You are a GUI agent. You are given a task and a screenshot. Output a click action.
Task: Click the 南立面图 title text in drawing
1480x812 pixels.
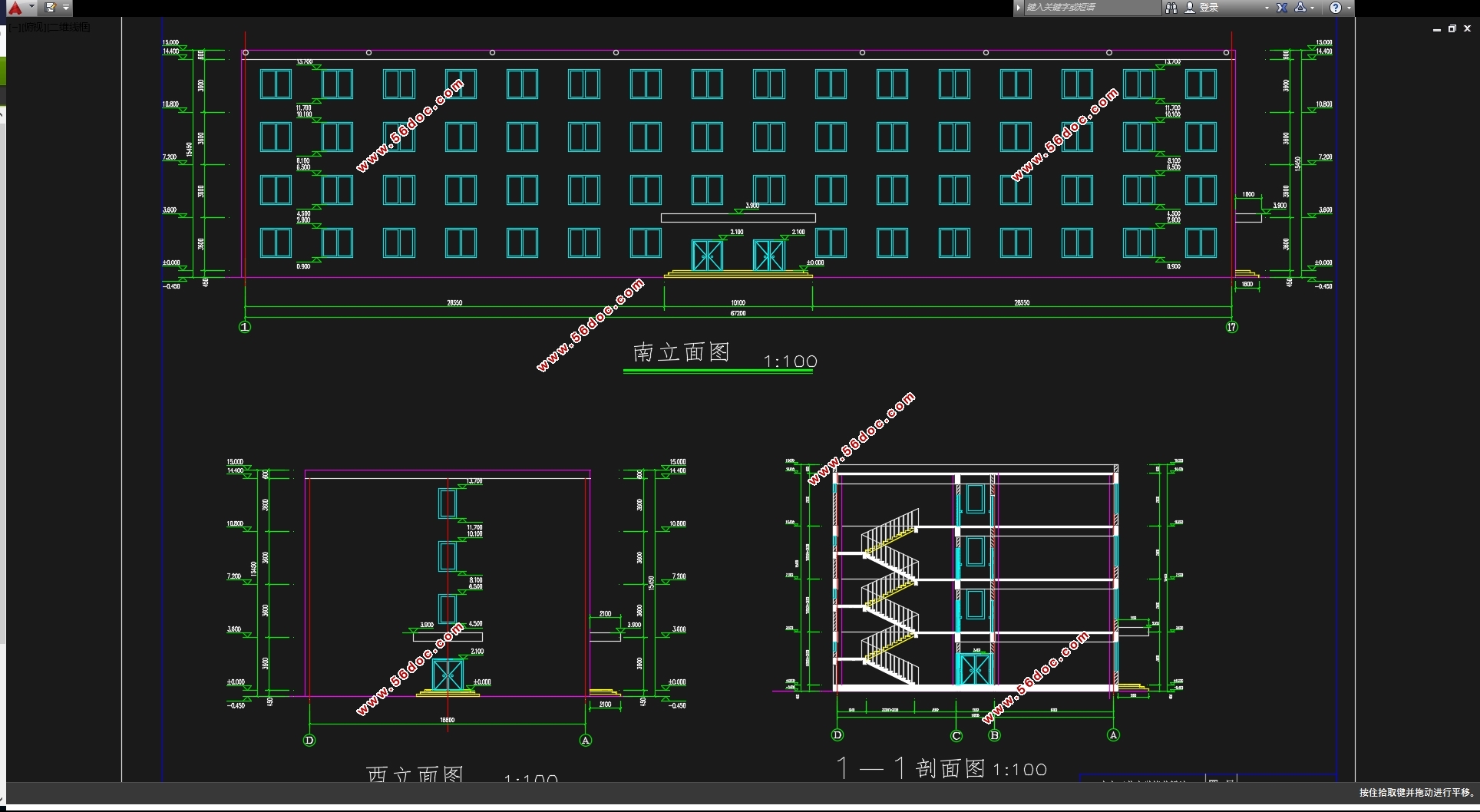pyautogui.click(x=681, y=352)
